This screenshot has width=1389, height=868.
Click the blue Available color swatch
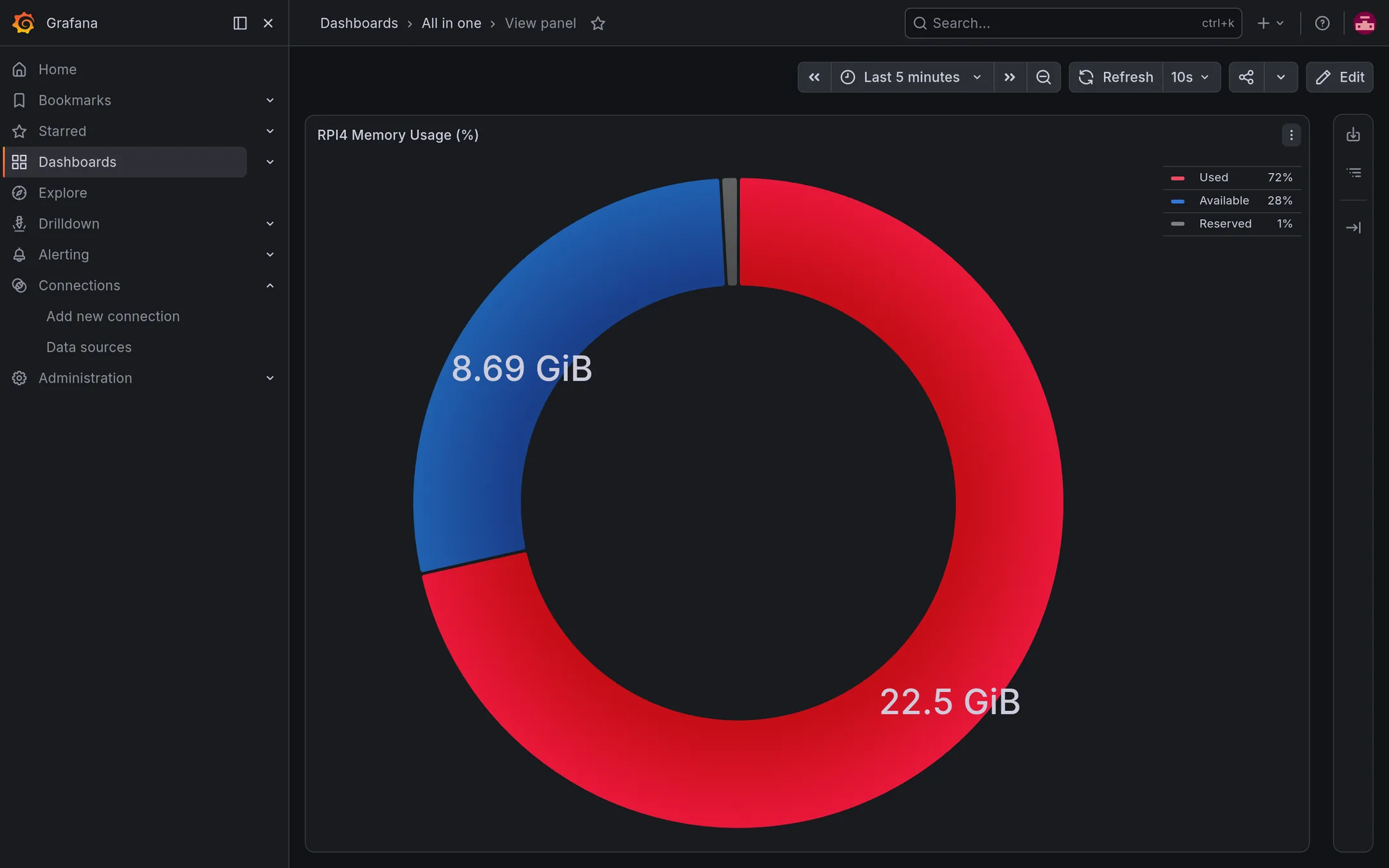[1177, 201]
